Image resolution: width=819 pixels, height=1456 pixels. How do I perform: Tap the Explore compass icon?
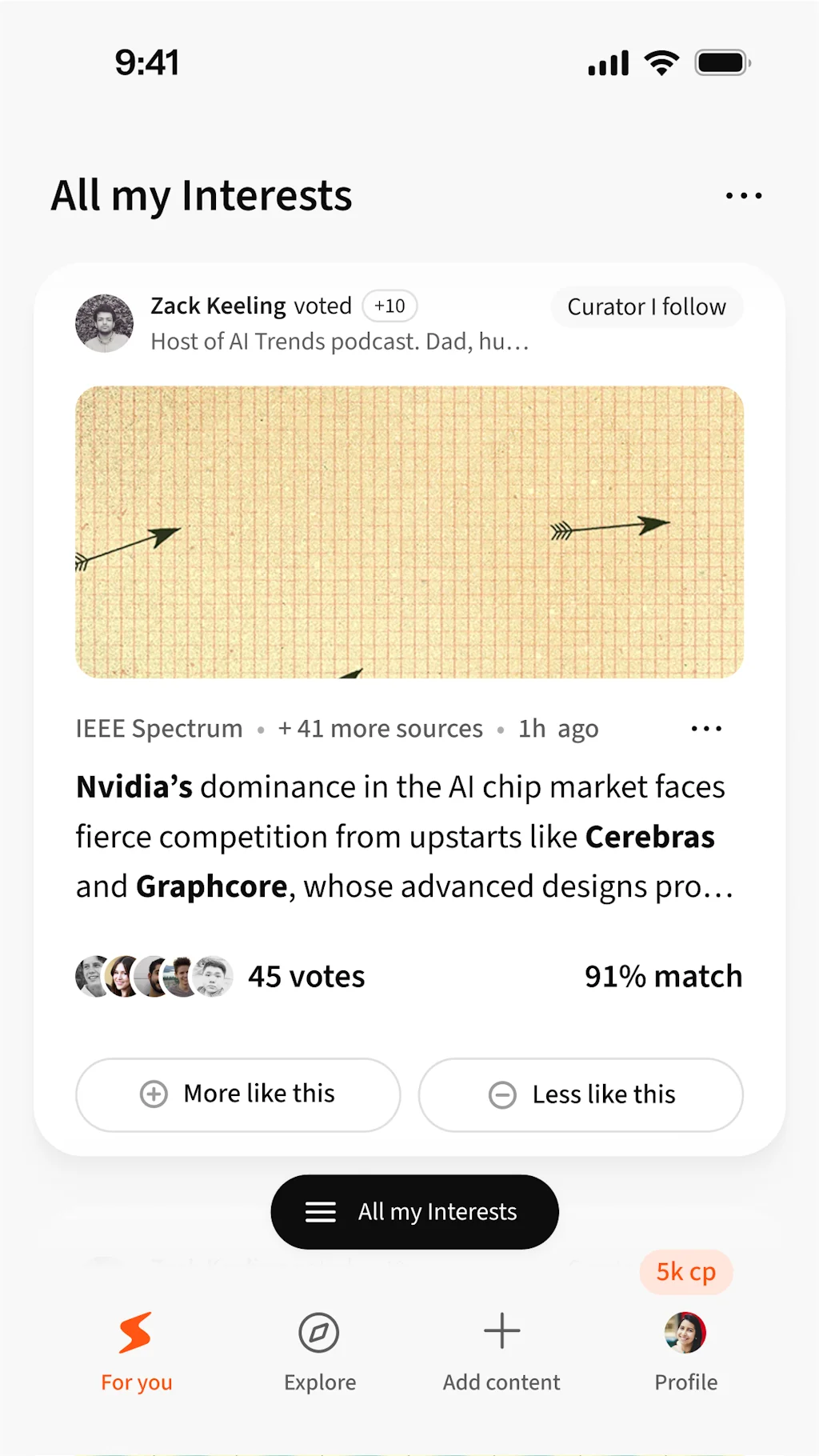(319, 1333)
